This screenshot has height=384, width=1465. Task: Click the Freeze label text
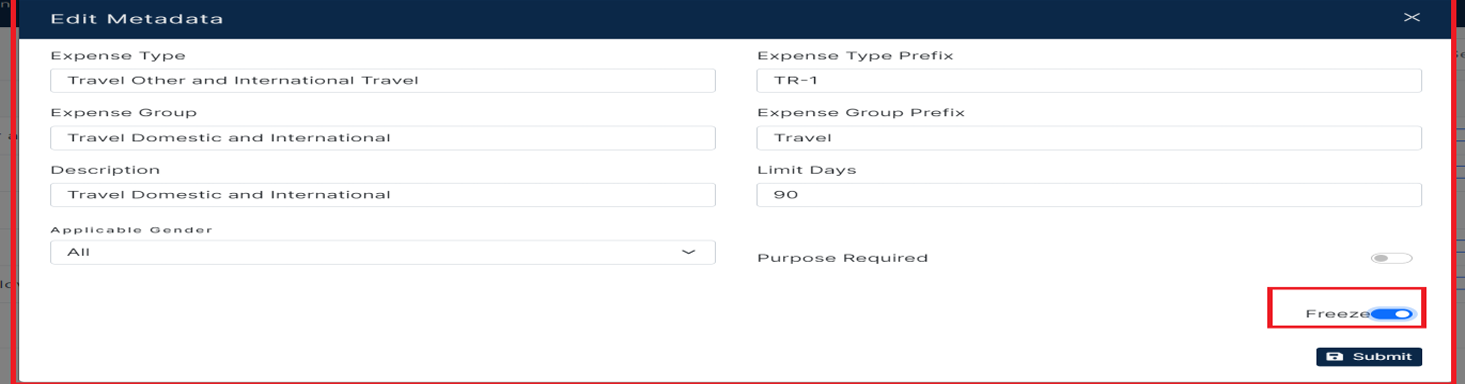[x=1337, y=314]
